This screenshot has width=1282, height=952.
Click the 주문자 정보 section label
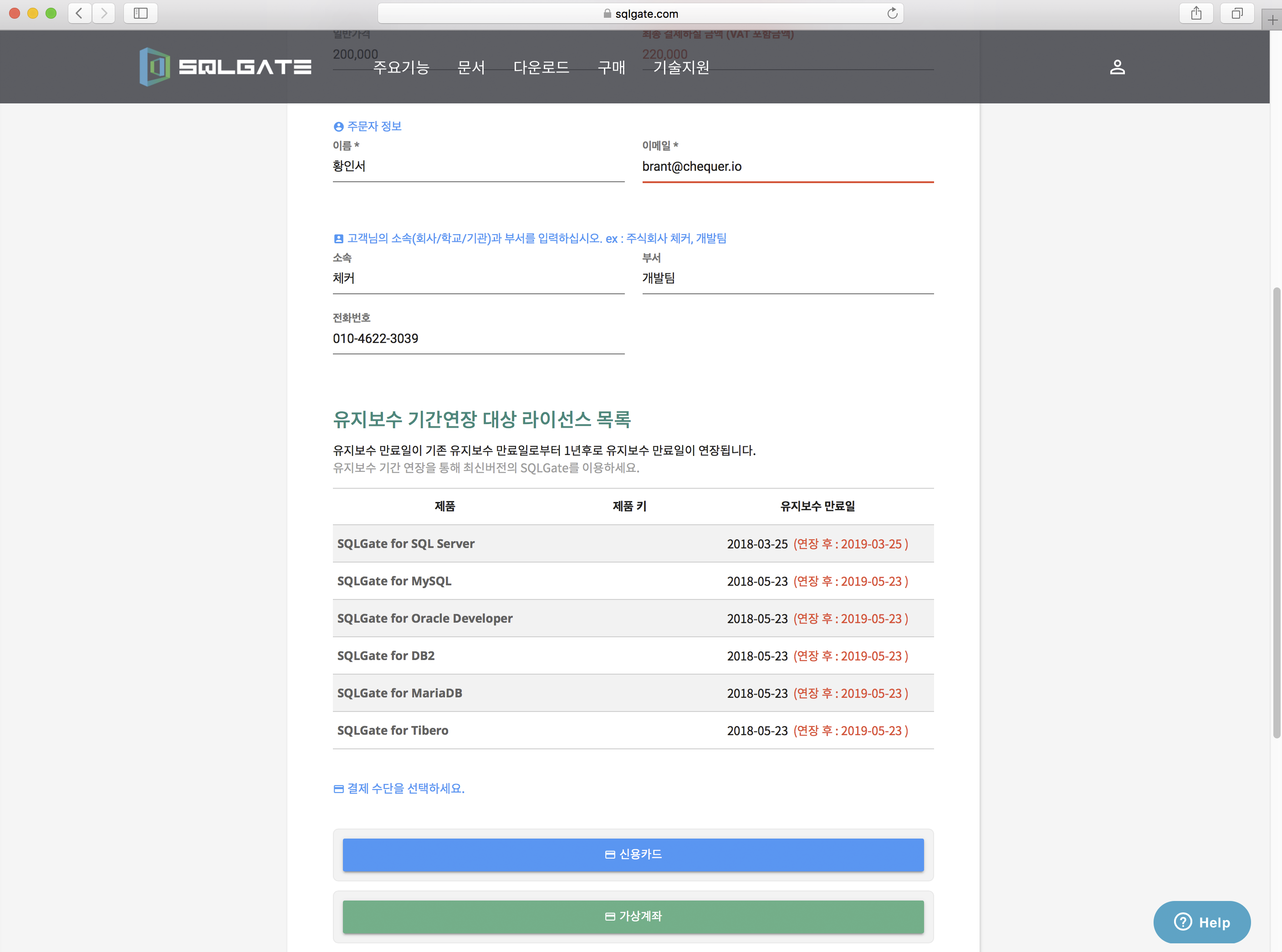pos(368,126)
